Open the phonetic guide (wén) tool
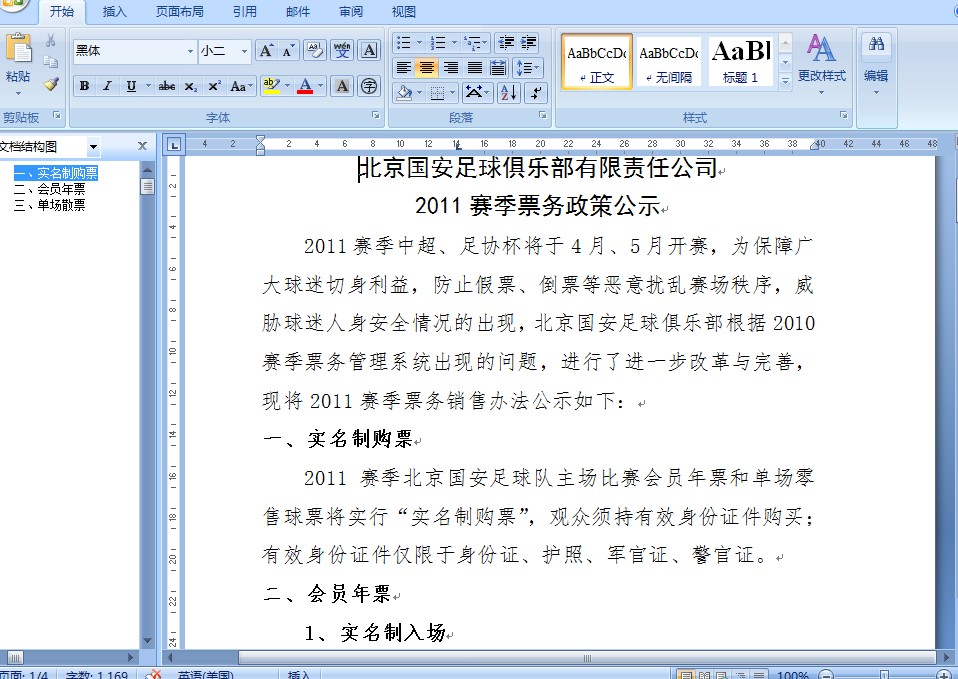 (342, 50)
